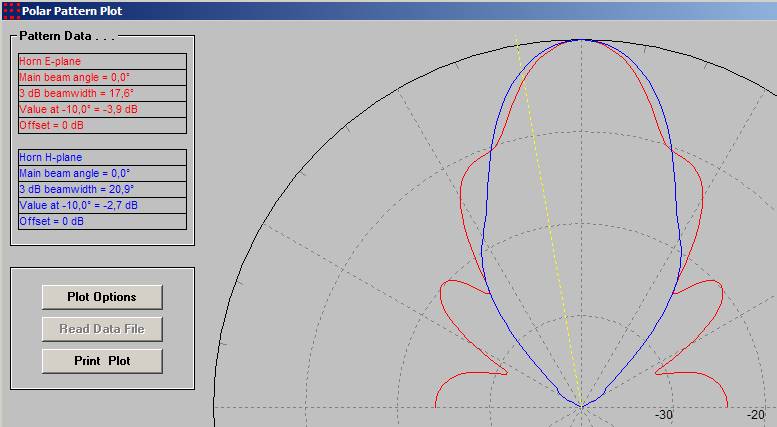Image resolution: width=777 pixels, height=427 pixels.
Task: Click the Print Plot button
Action: coord(102,361)
